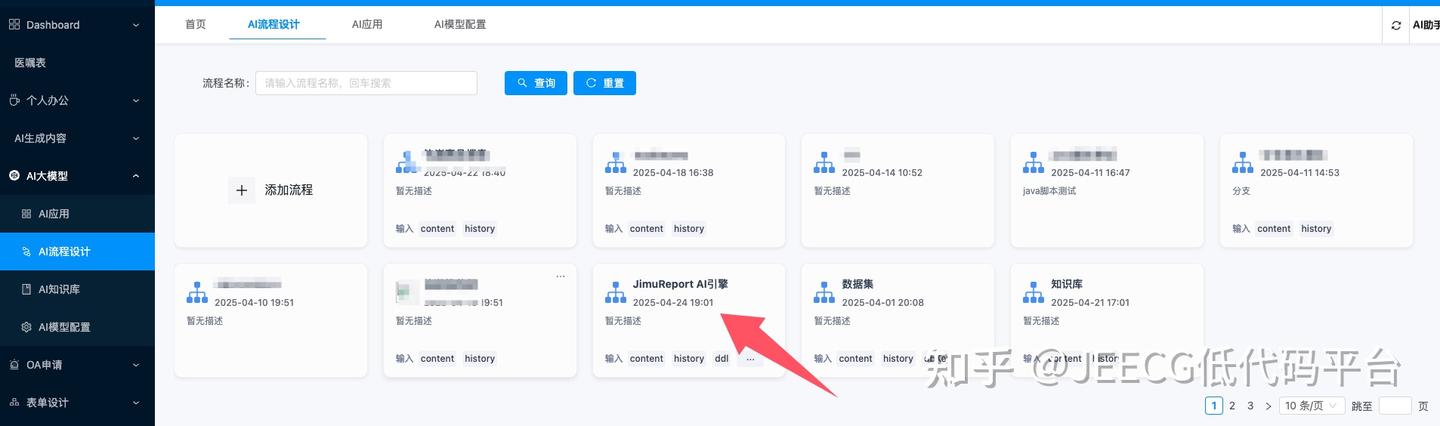Click the AI大模型 sidebar icon
1440x426 pixels.
[14, 176]
